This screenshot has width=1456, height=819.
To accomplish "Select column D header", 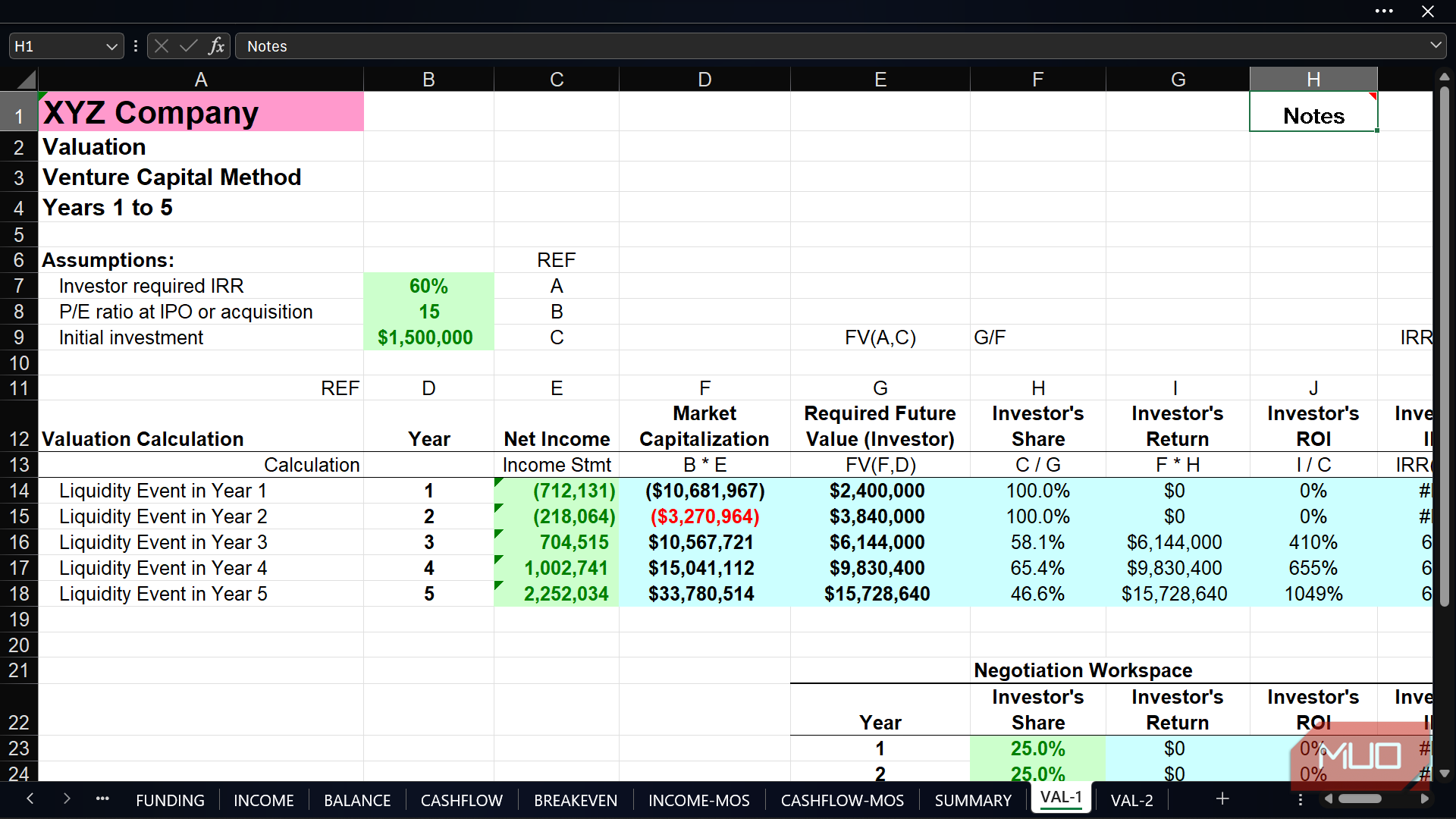I will click(704, 79).
